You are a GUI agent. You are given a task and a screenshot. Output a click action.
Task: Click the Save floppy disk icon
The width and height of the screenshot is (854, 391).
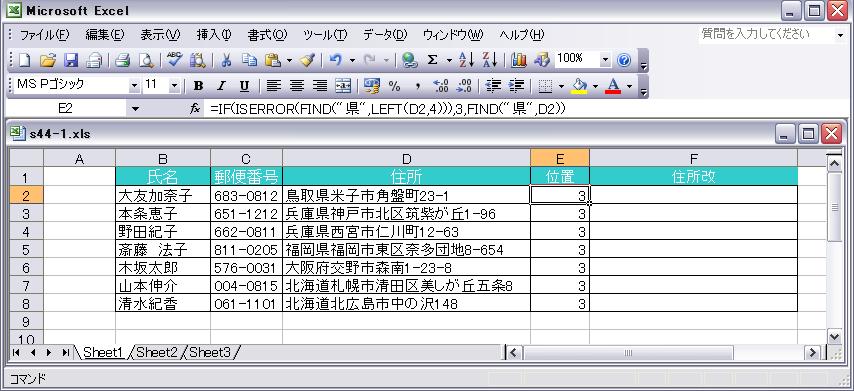pos(71,60)
